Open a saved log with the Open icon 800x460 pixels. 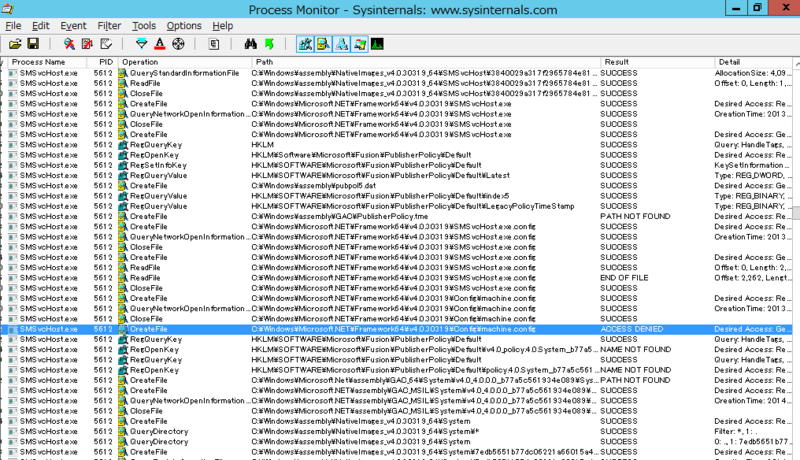coord(15,44)
